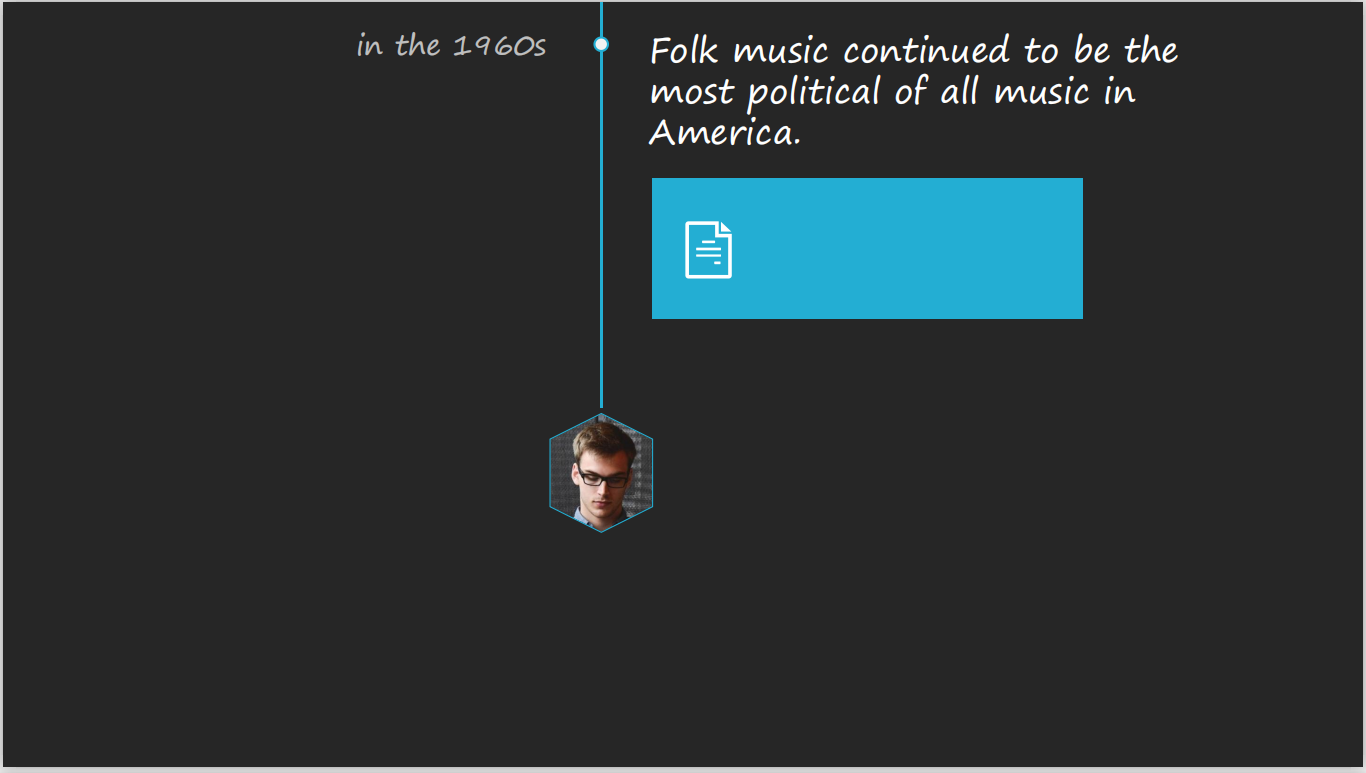
Task: Click "the" ending the first headline line
Action: tap(1151, 50)
